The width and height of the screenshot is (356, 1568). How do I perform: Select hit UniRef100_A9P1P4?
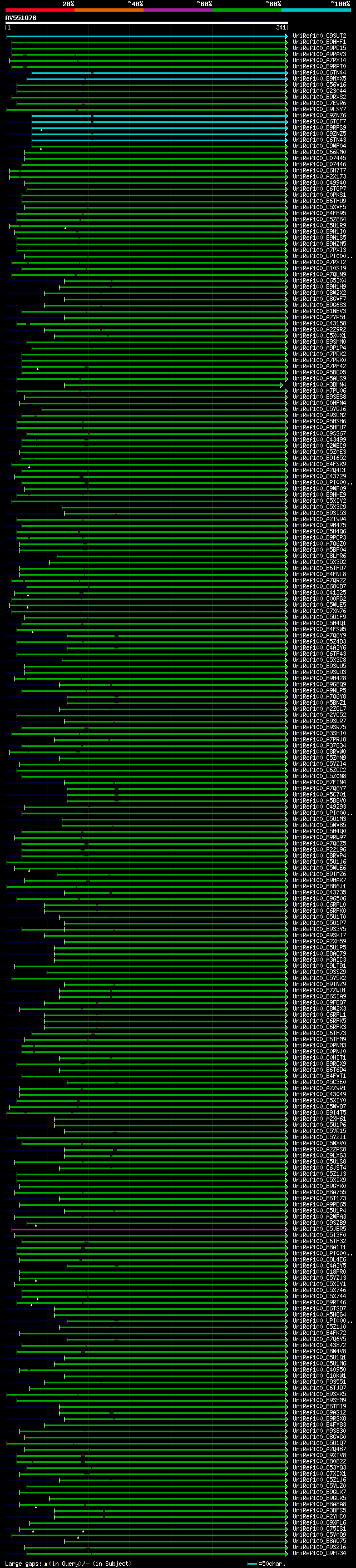(319, 348)
